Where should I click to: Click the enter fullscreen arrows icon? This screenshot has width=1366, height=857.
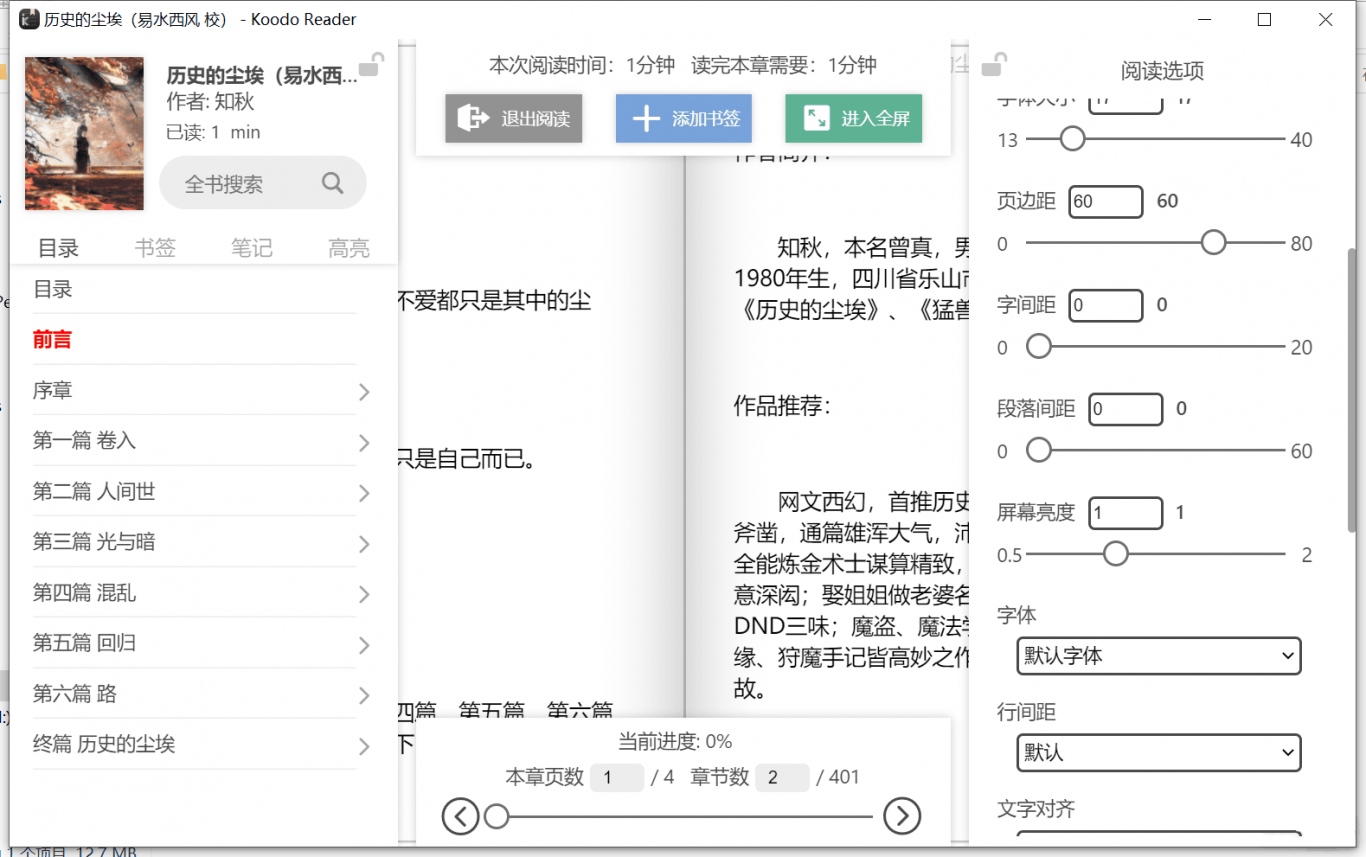(x=816, y=119)
